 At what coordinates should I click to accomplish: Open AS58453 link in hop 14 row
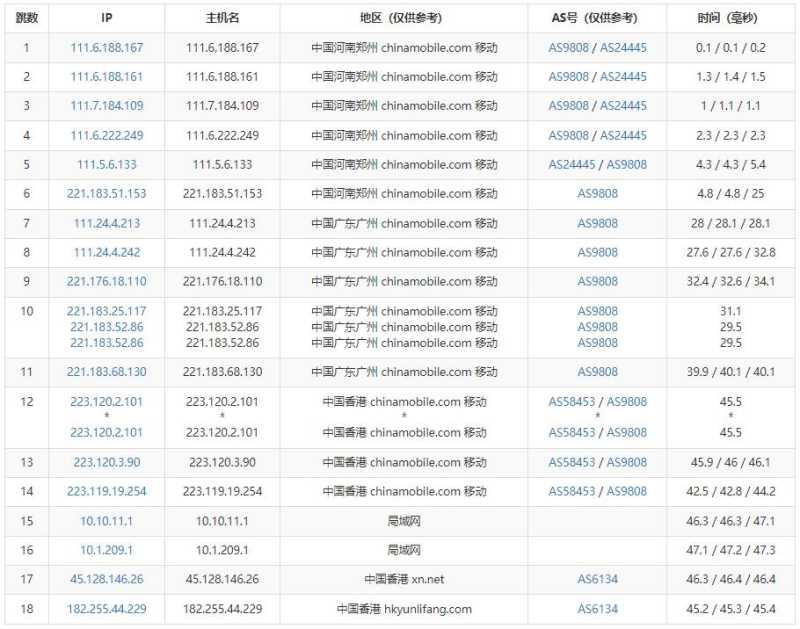click(x=572, y=491)
